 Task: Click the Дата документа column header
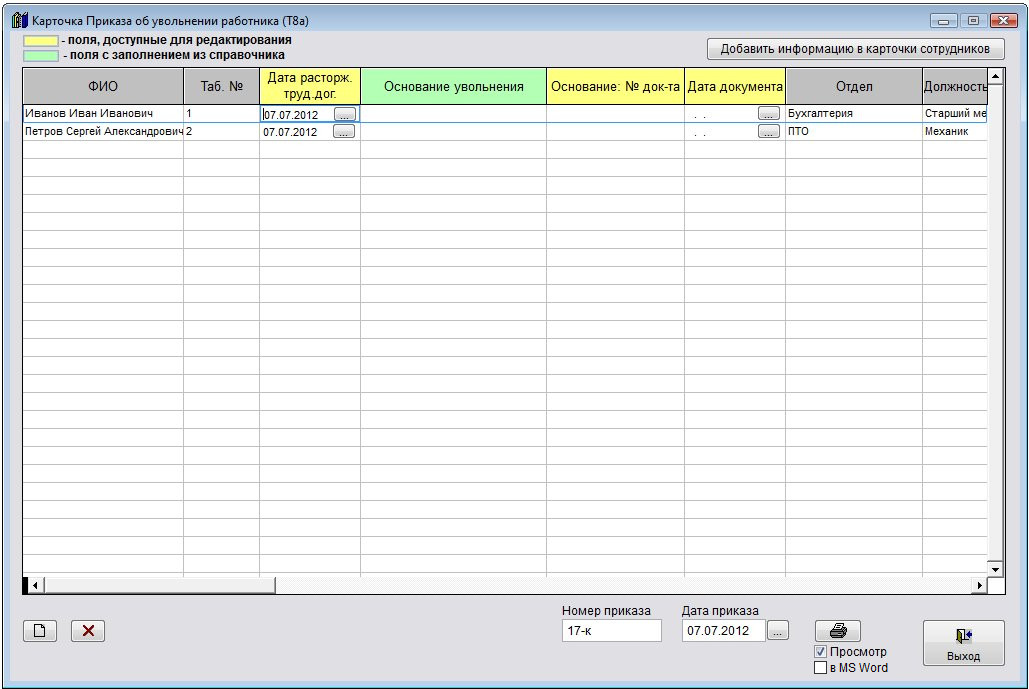(x=735, y=86)
